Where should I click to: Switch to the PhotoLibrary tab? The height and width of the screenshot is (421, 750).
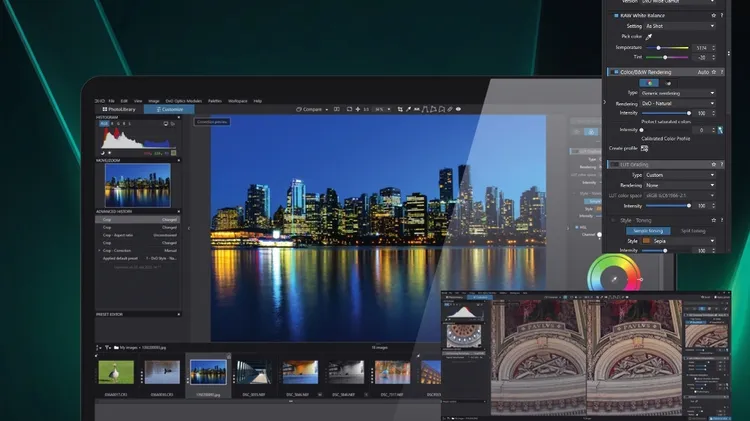120,109
